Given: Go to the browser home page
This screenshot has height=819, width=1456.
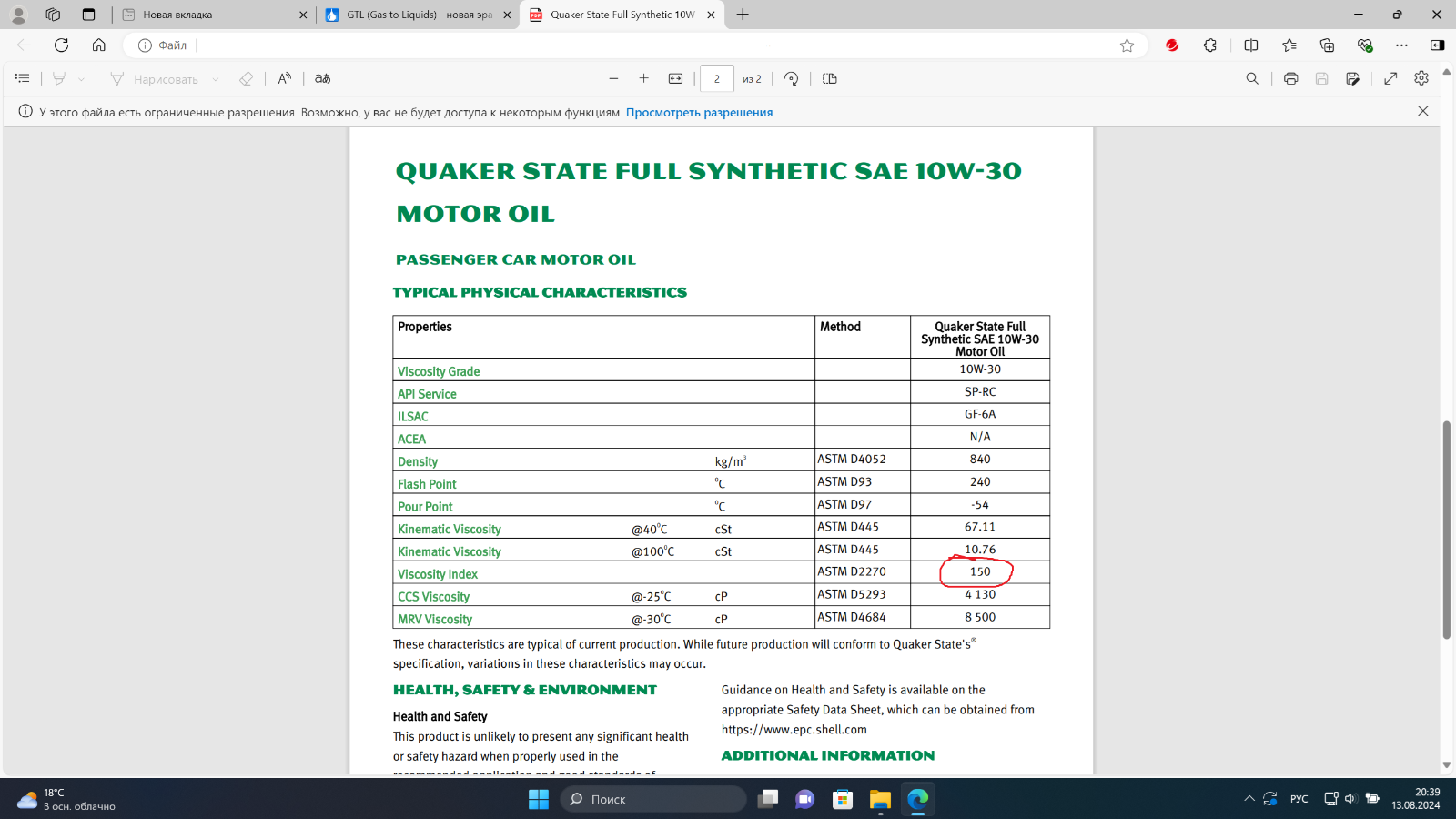Looking at the screenshot, I should coord(98,45).
